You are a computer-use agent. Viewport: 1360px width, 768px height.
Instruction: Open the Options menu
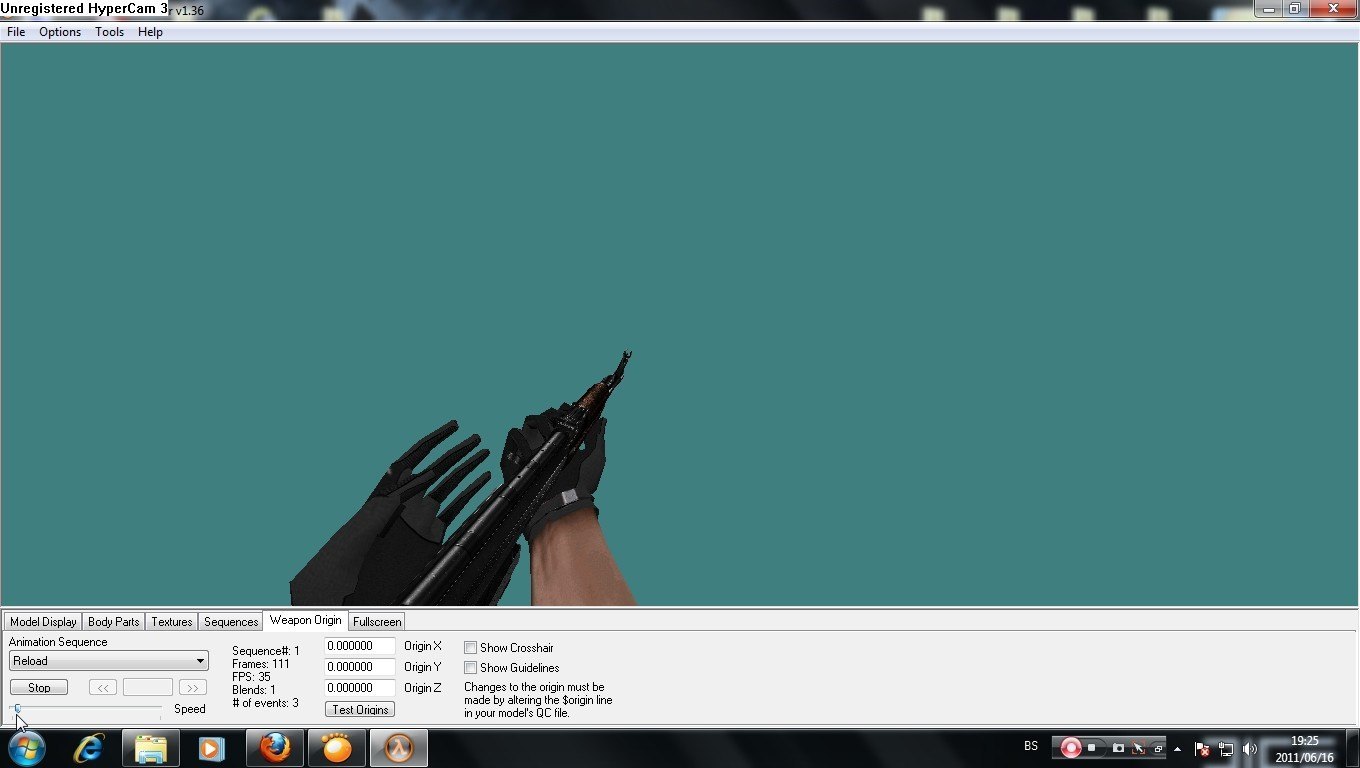tap(60, 32)
